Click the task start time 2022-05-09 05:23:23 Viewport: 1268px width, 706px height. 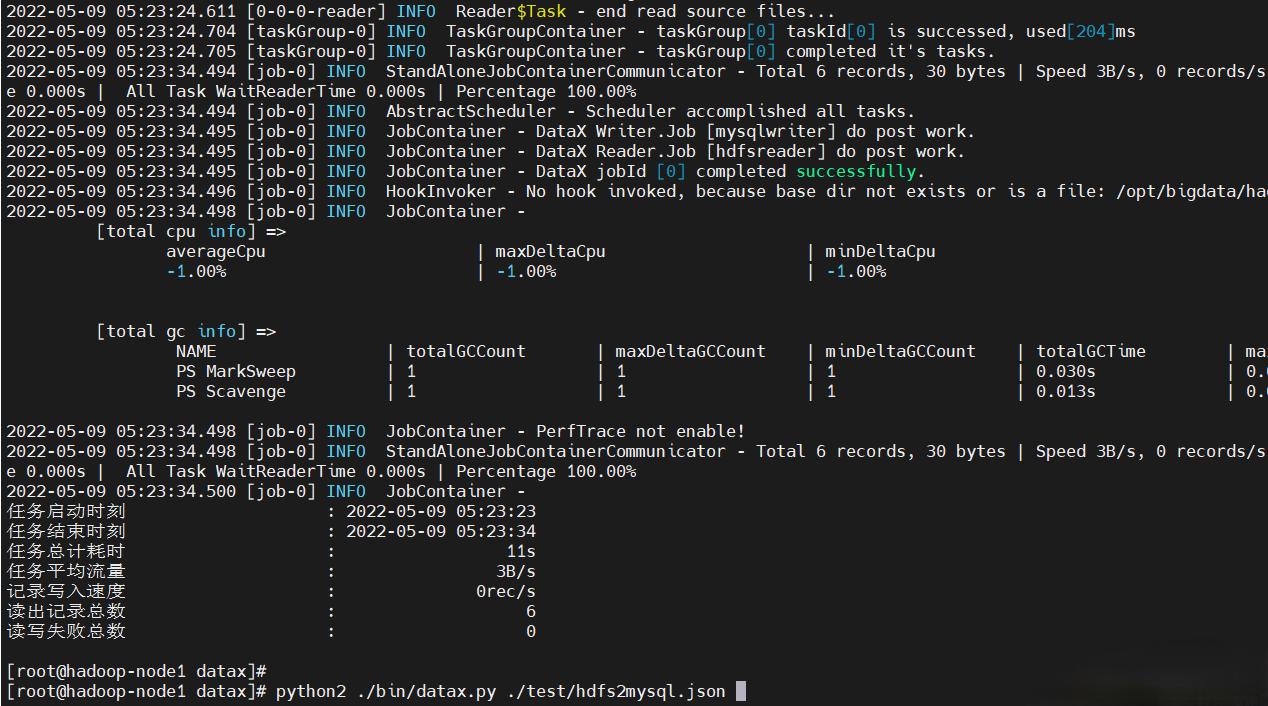pyautogui.click(x=441, y=511)
